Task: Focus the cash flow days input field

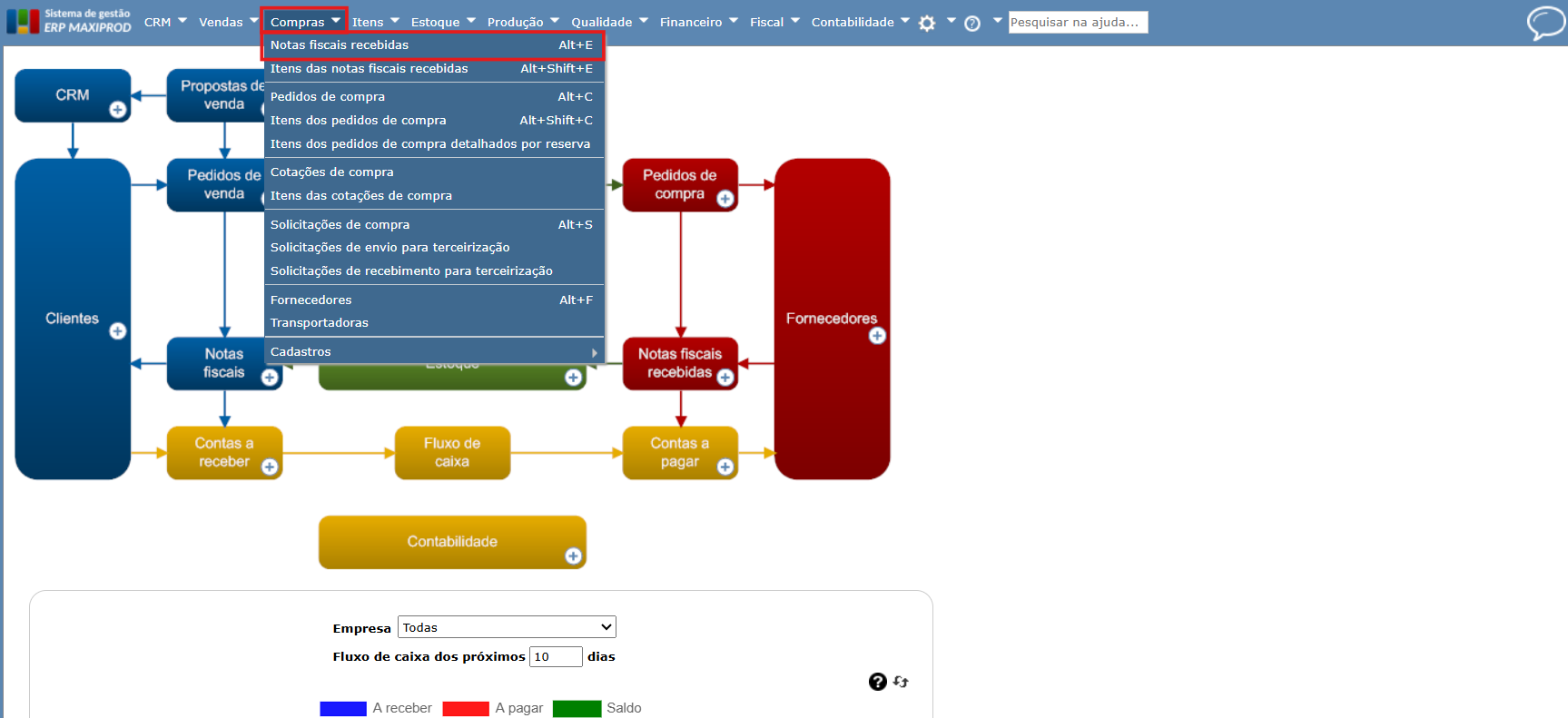Action: (x=556, y=656)
